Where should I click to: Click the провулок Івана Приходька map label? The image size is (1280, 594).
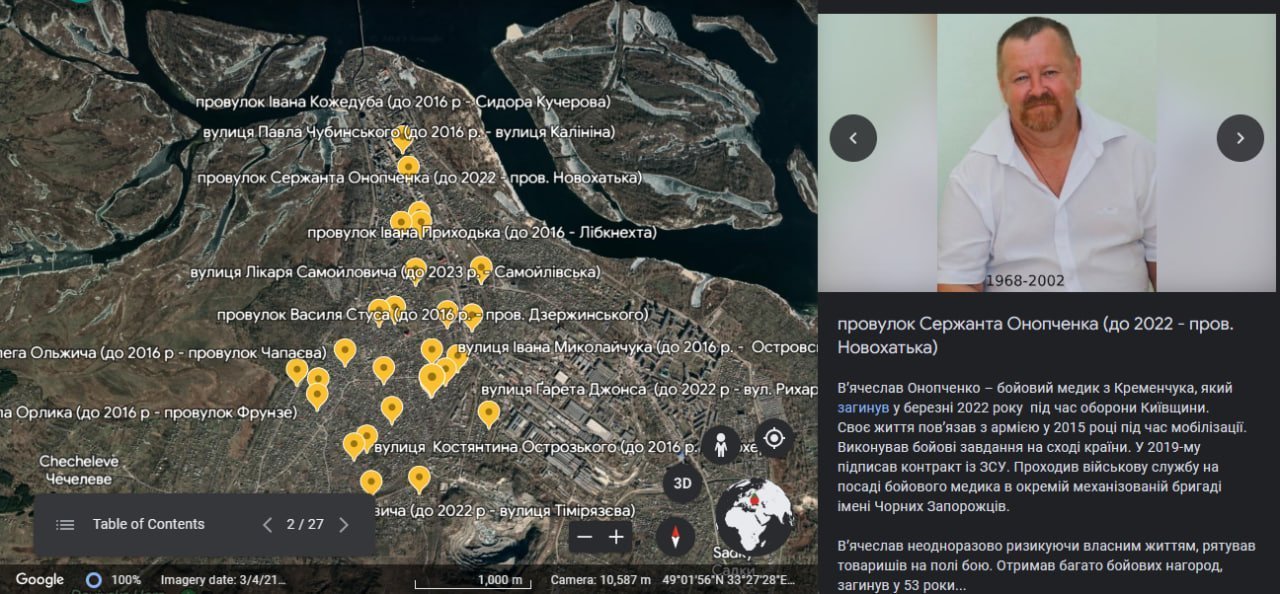click(481, 232)
